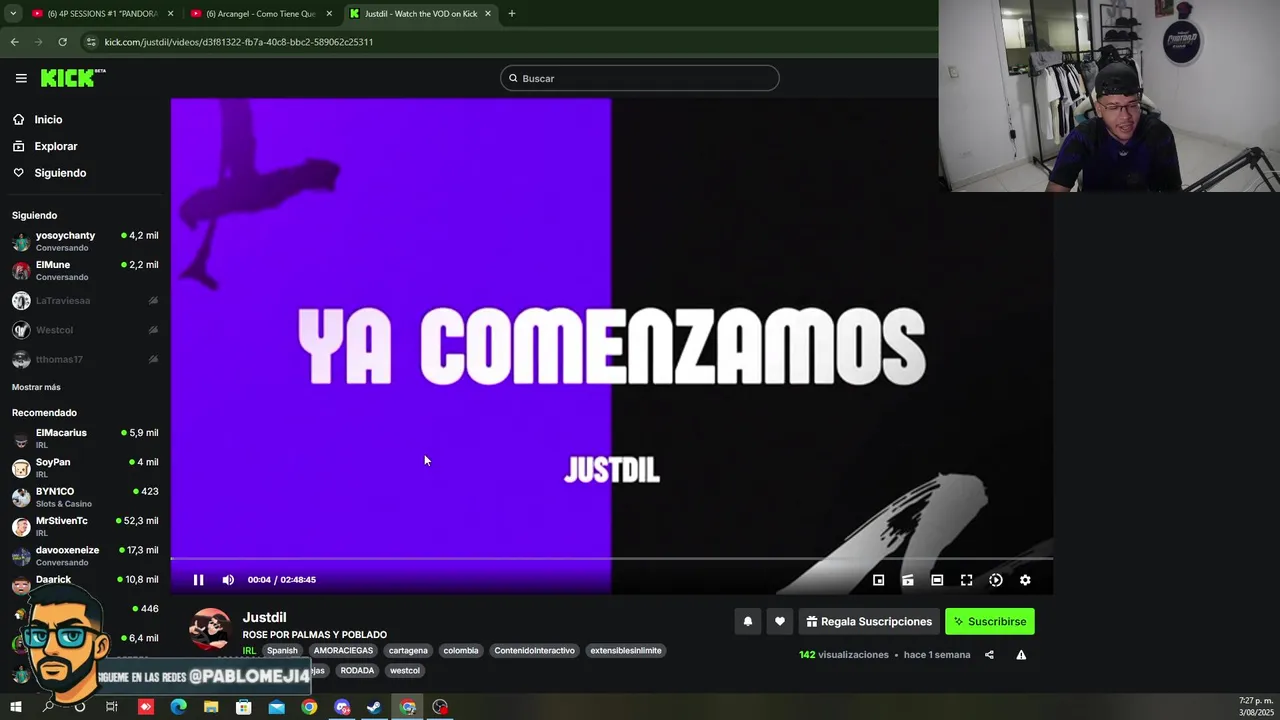
Task: Open the playback speed control
Action: [996, 580]
